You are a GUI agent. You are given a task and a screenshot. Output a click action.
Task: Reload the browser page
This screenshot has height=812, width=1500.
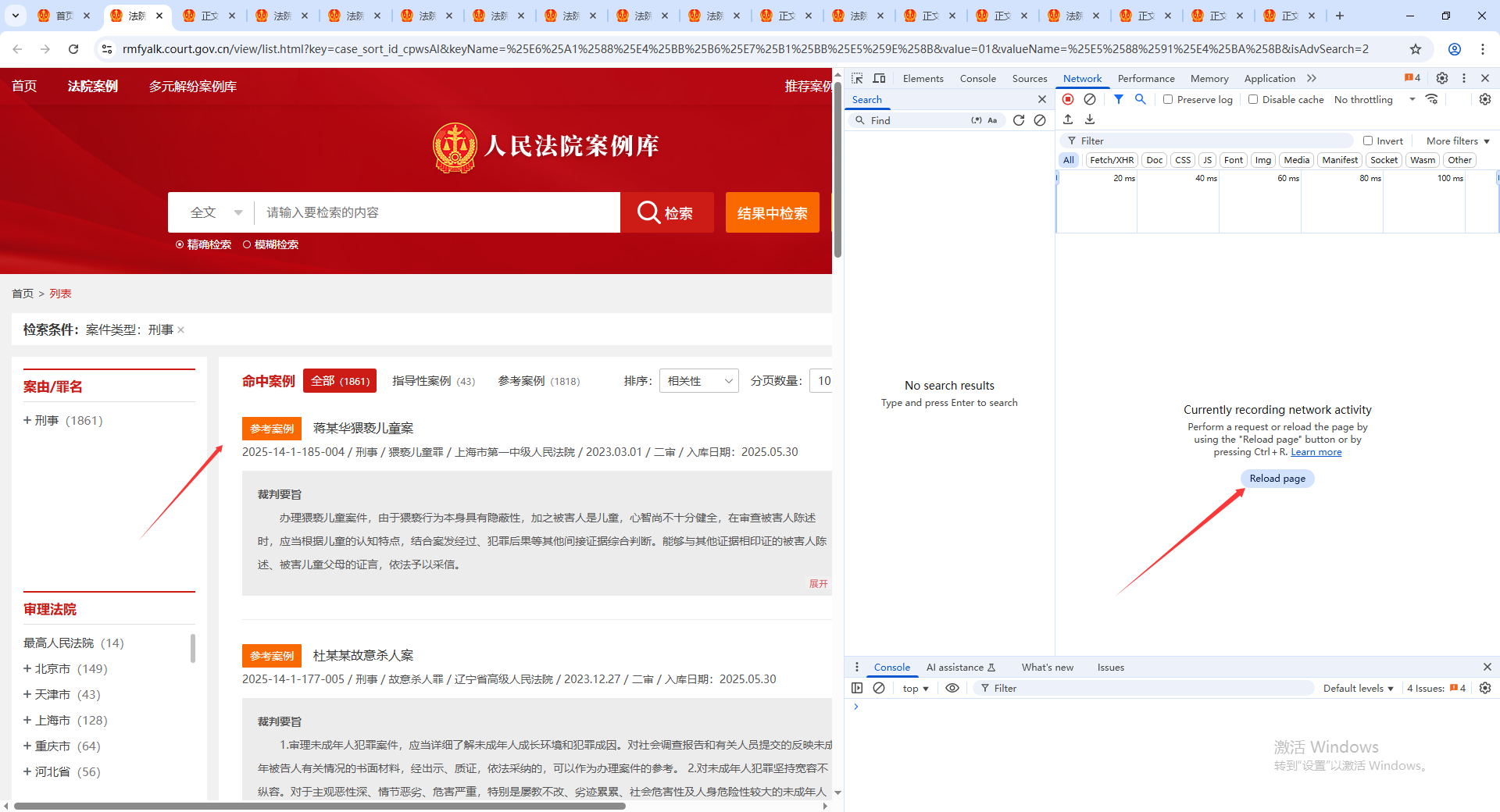[73, 49]
